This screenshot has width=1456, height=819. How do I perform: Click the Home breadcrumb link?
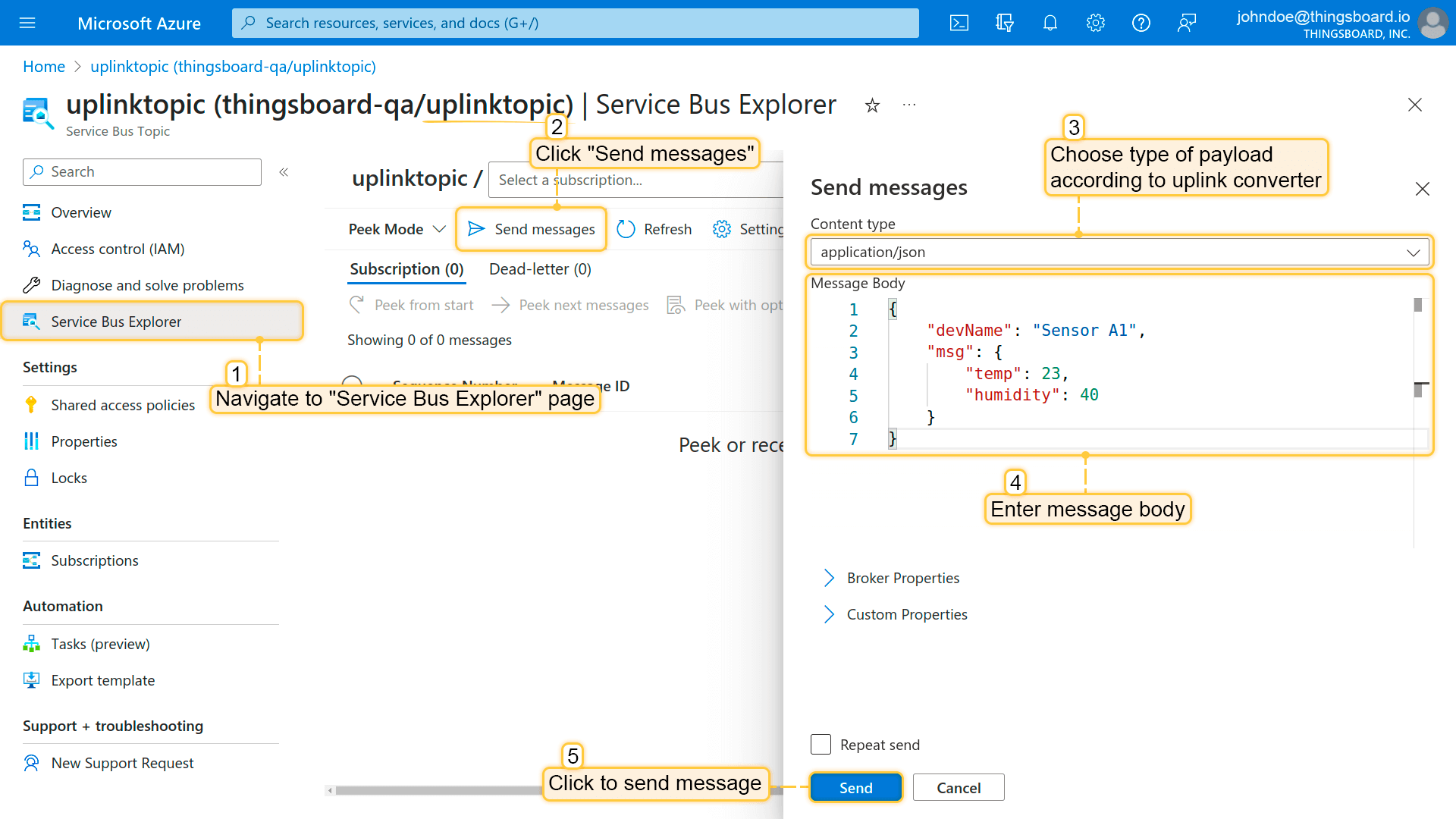click(x=44, y=67)
